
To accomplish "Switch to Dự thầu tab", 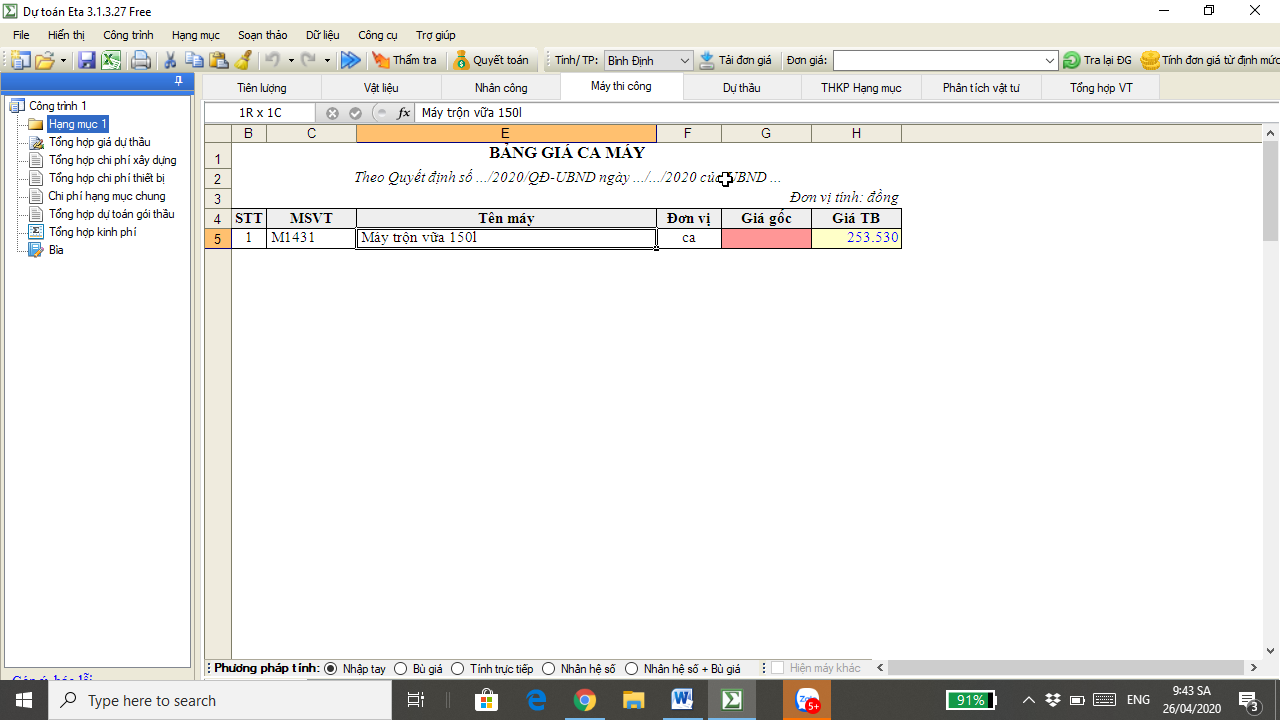I will 742,88.
